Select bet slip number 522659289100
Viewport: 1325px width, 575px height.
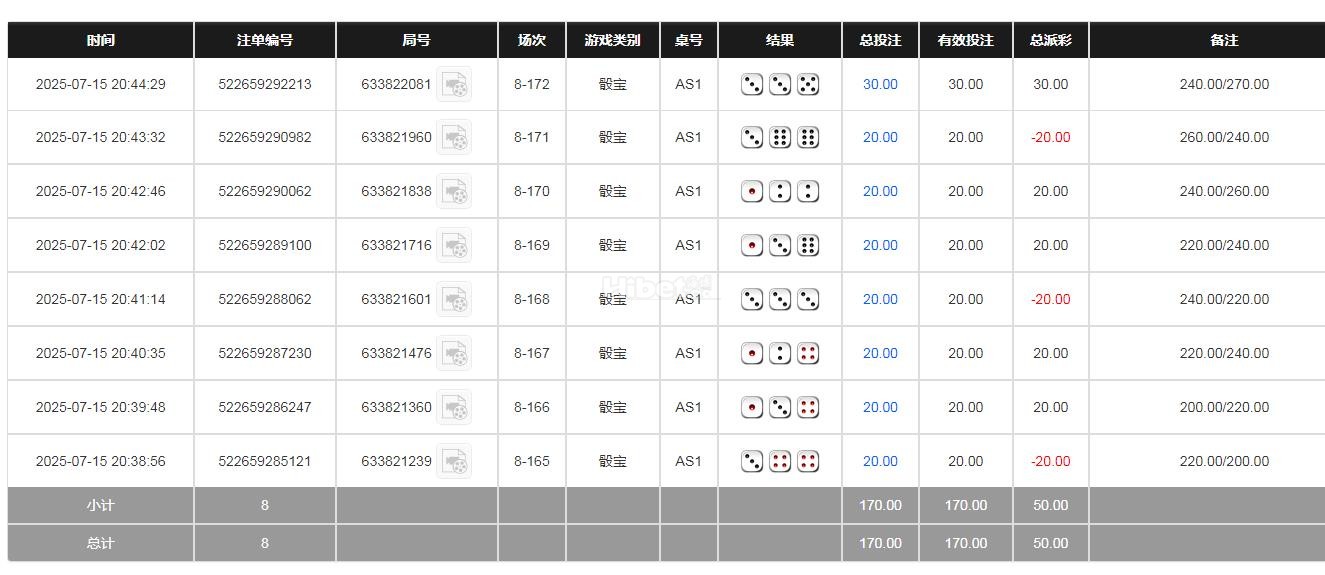[x=265, y=246]
